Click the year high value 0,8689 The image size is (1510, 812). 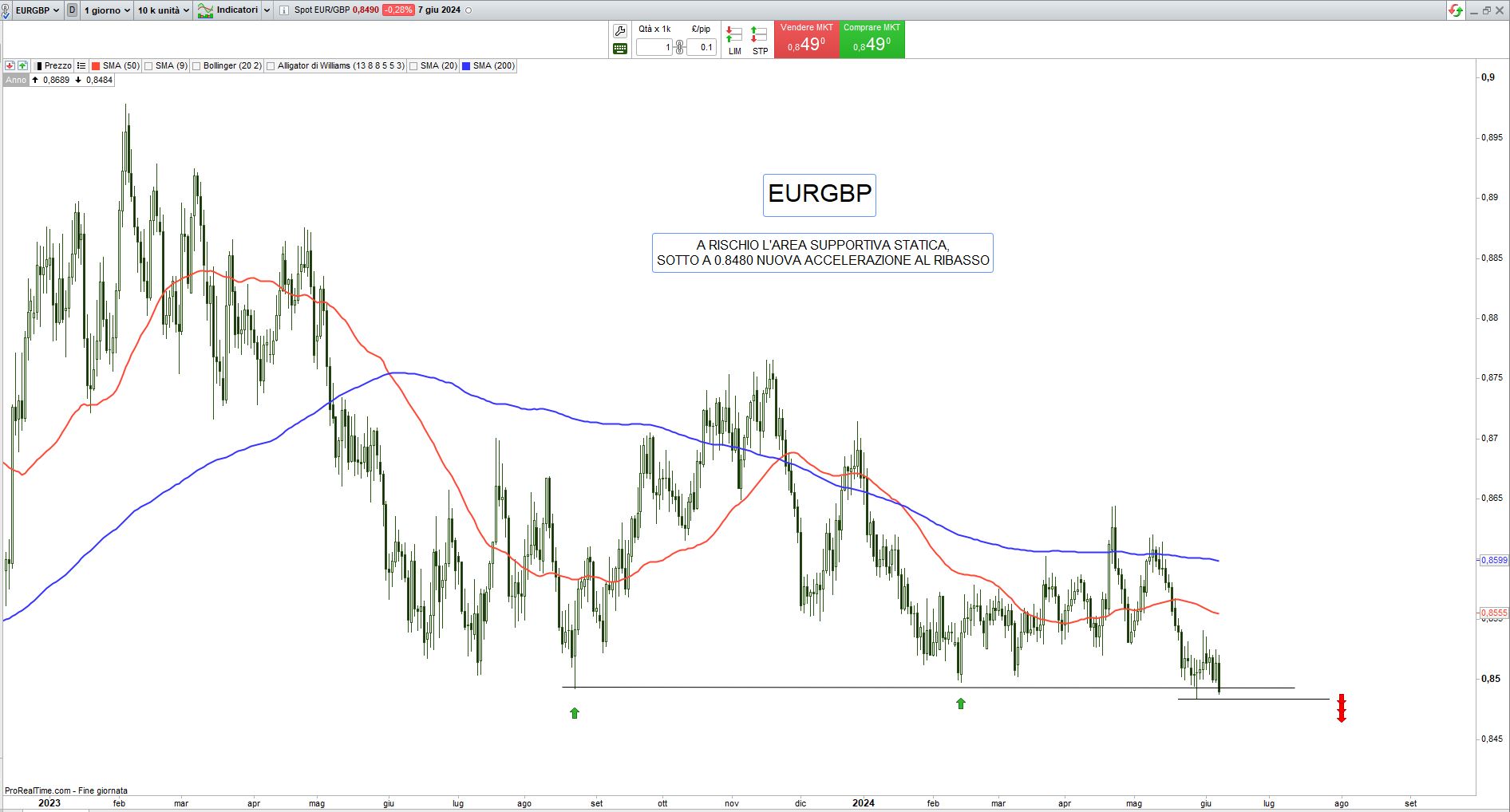tap(56, 80)
